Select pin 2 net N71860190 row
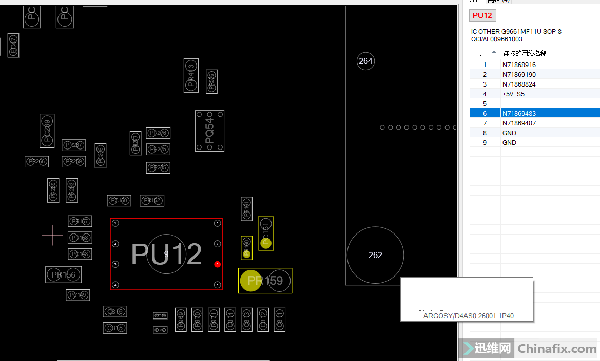Image resolution: width=600 pixels, height=361 pixels. pos(535,74)
